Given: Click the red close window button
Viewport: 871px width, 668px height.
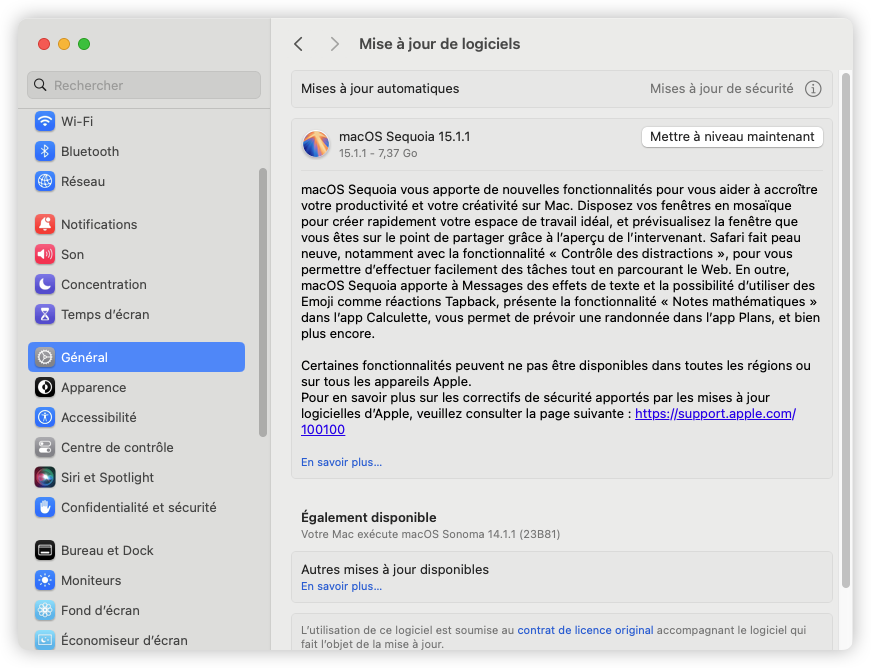Looking at the screenshot, I should click(x=44, y=44).
